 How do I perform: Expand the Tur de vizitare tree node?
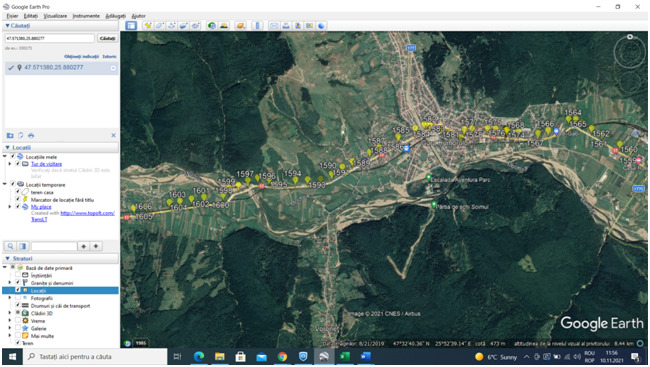pos(10,164)
